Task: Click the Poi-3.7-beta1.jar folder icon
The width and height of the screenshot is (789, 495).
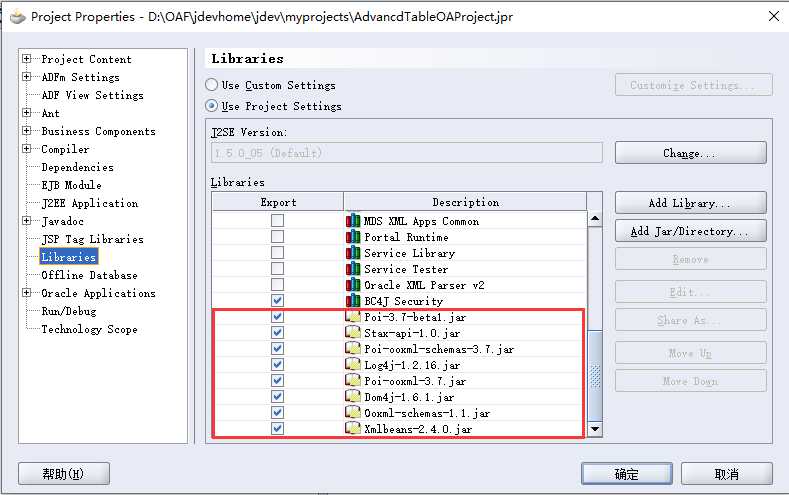Action: tap(353, 316)
